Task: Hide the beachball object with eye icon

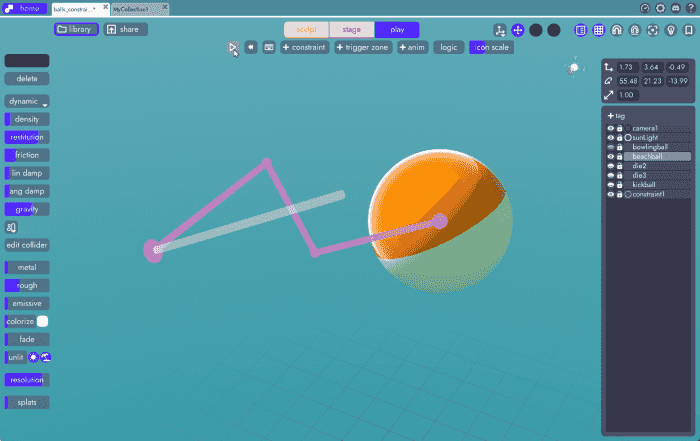Action: coord(610,157)
